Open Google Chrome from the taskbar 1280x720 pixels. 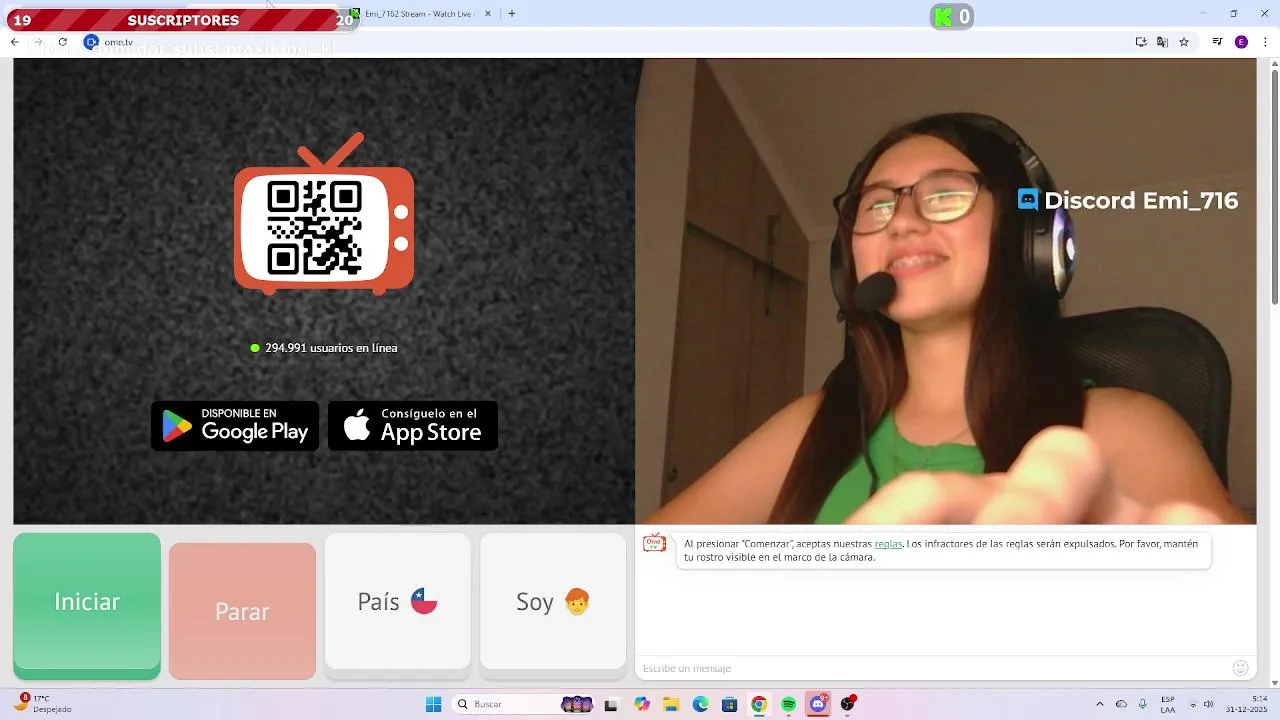pos(759,704)
